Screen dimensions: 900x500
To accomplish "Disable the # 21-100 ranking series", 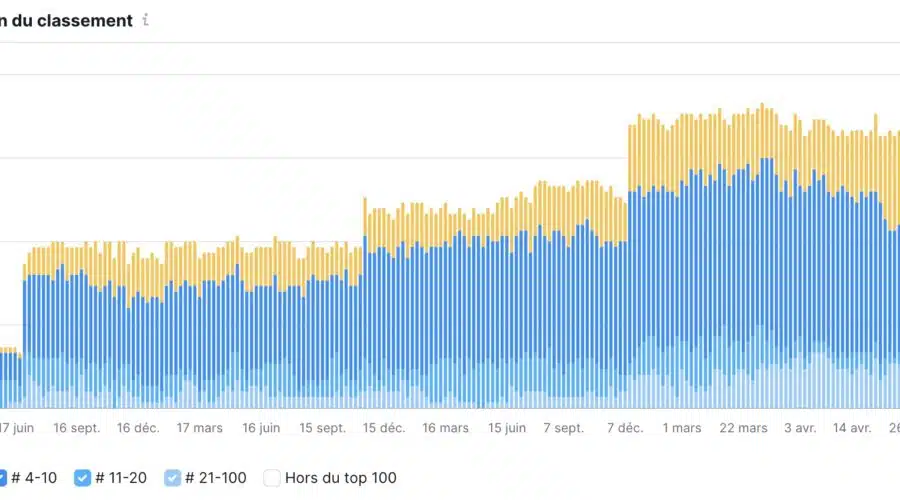I will coord(172,478).
